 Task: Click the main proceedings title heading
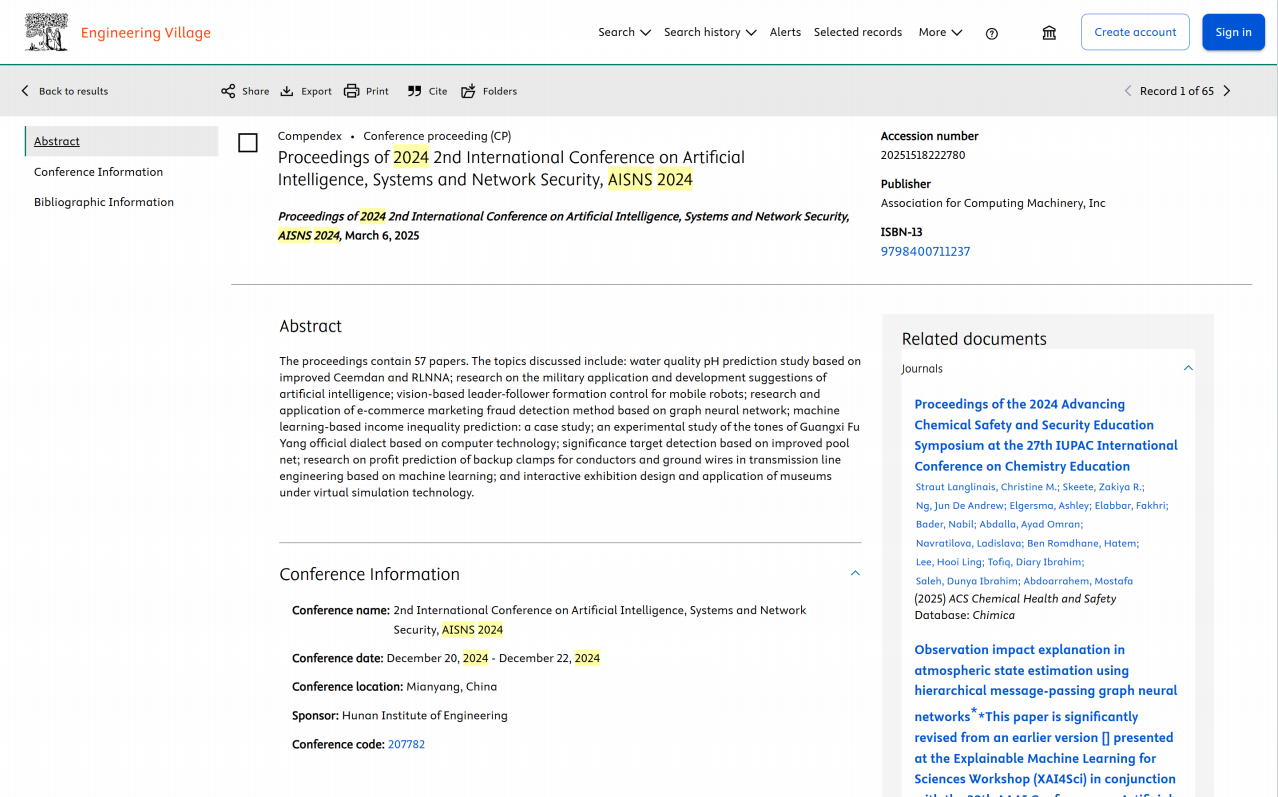click(x=511, y=169)
